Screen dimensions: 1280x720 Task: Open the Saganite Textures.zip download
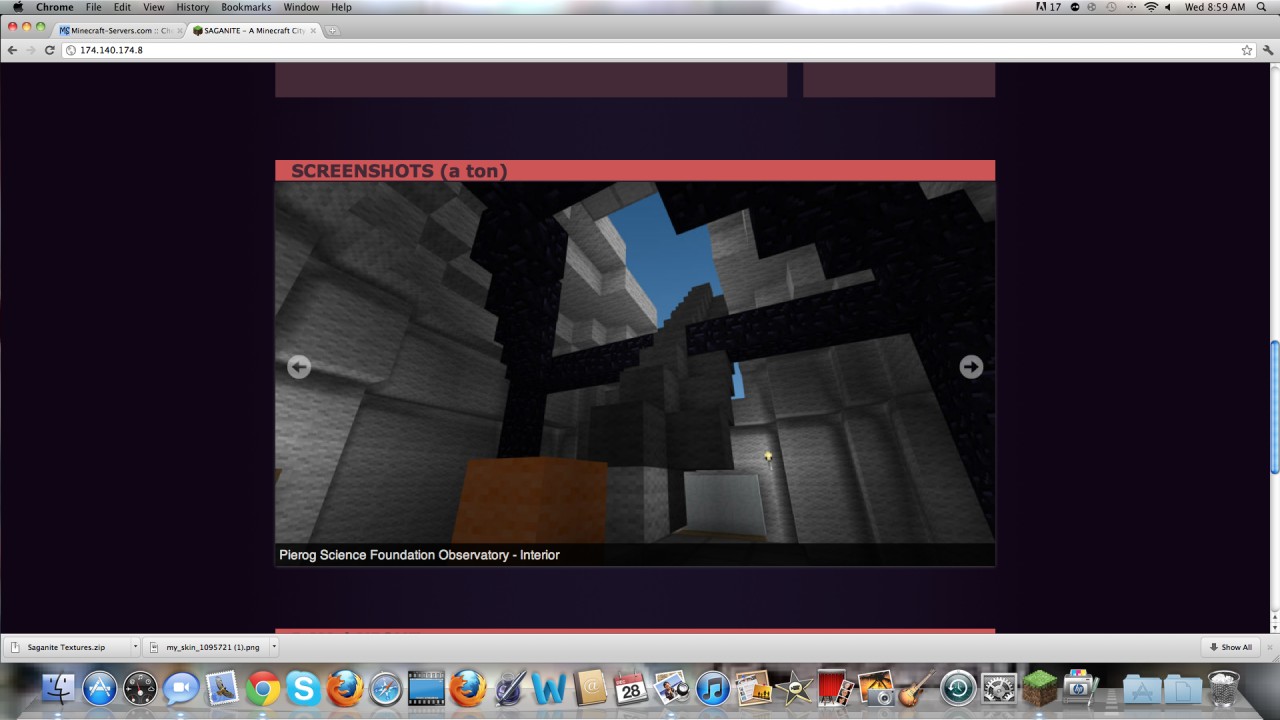pyautogui.click(x=66, y=647)
